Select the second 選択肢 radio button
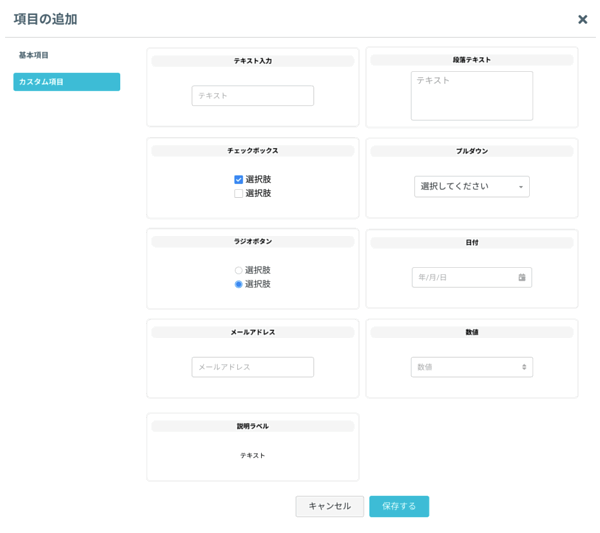 [238, 284]
